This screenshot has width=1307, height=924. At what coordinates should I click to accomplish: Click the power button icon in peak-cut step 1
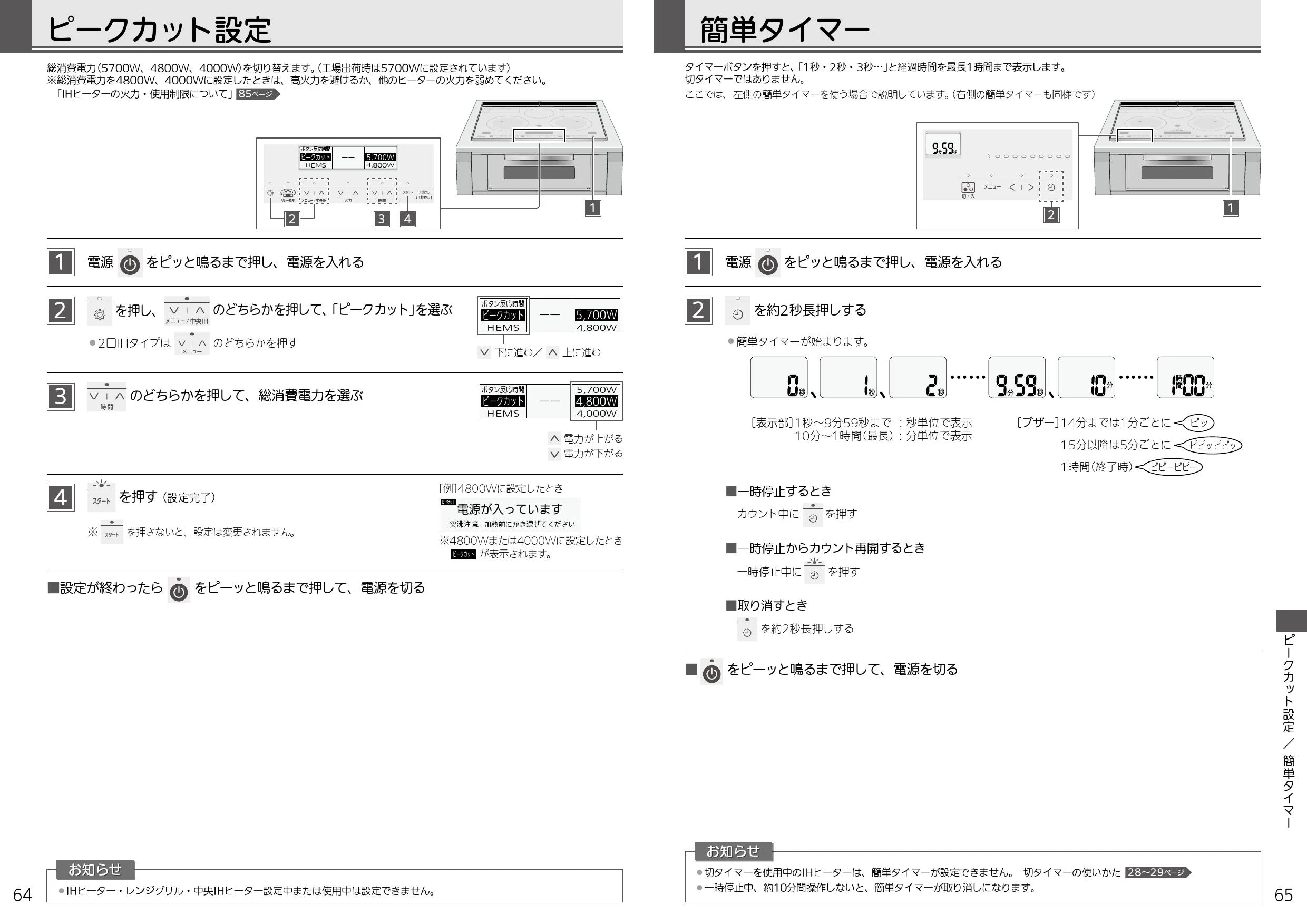130,263
